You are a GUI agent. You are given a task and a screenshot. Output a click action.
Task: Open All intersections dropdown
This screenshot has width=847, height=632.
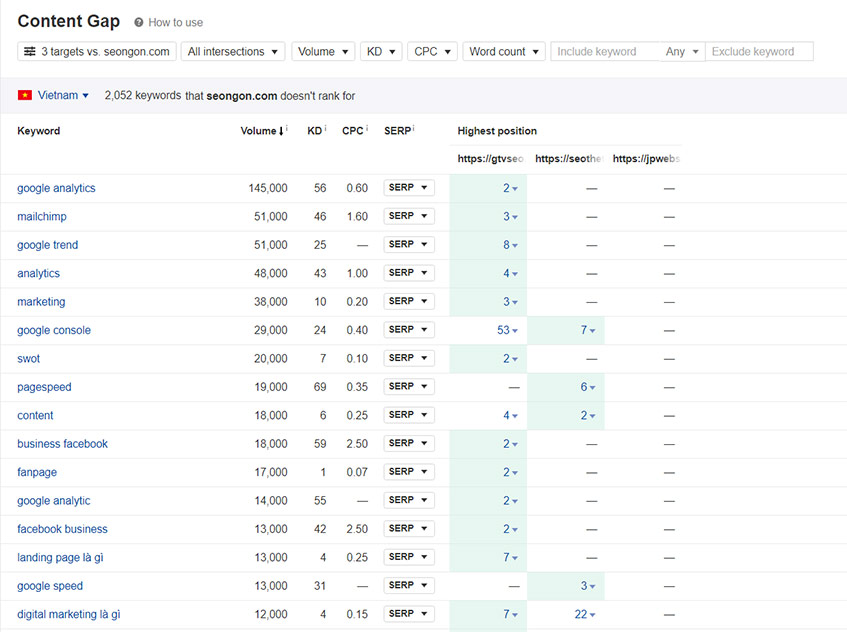click(x=233, y=52)
